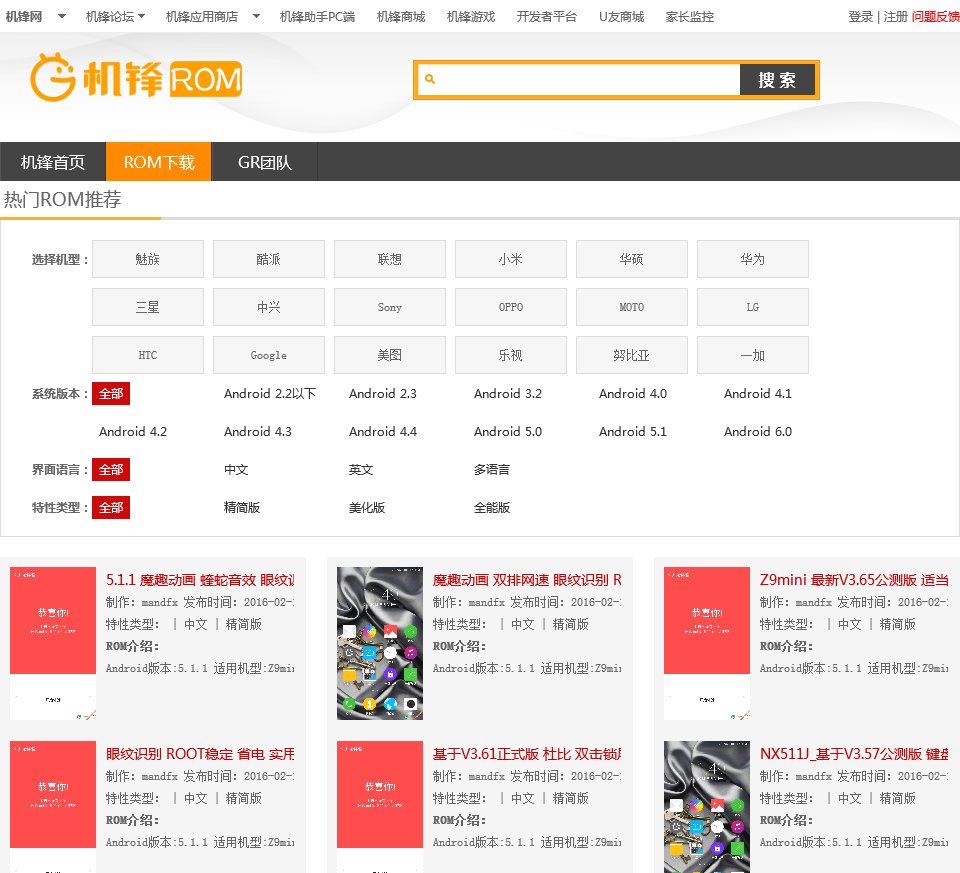Select 全部 for 界面语言 filter

pyautogui.click(x=111, y=470)
